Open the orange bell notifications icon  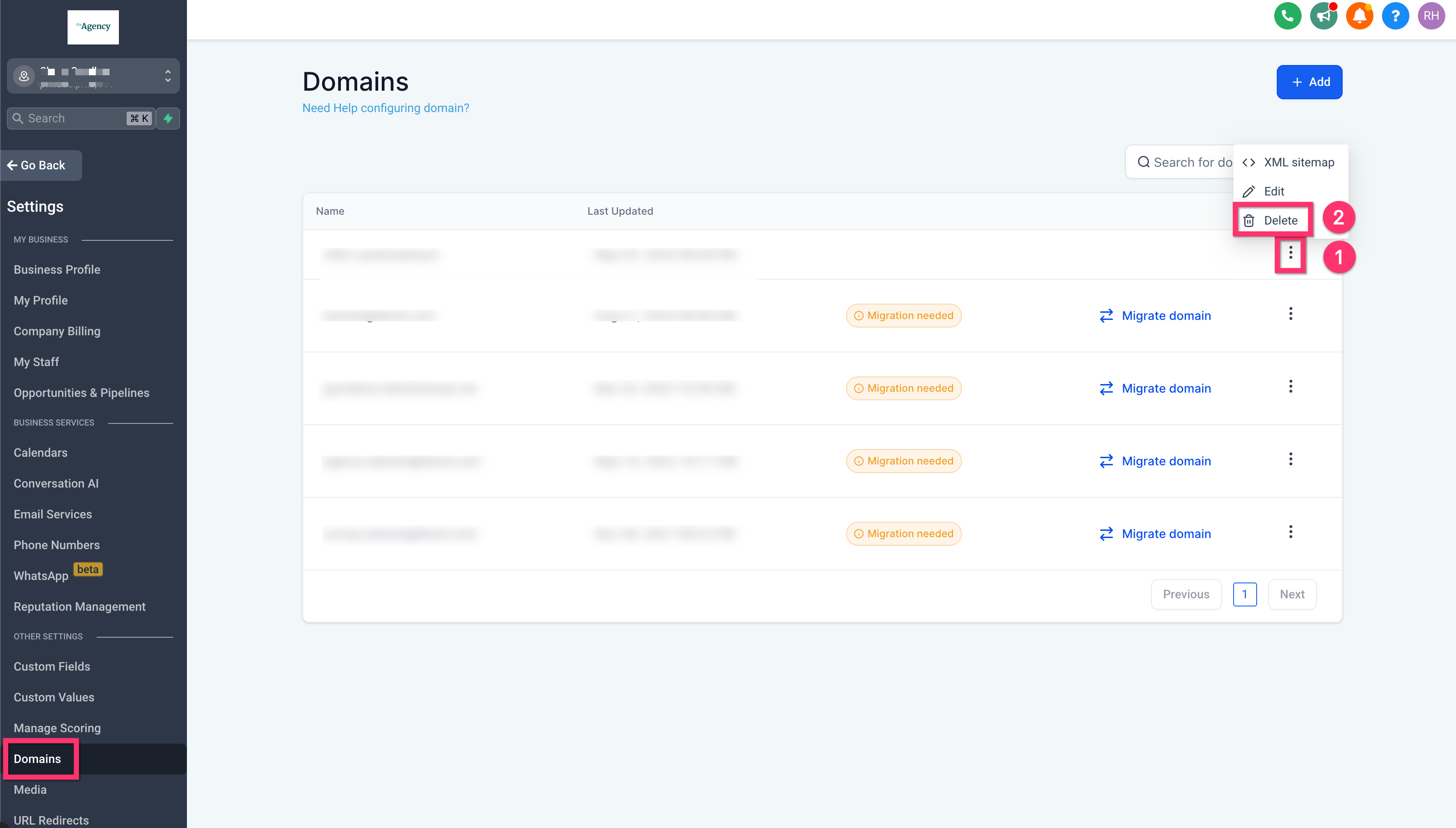point(1359,16)
